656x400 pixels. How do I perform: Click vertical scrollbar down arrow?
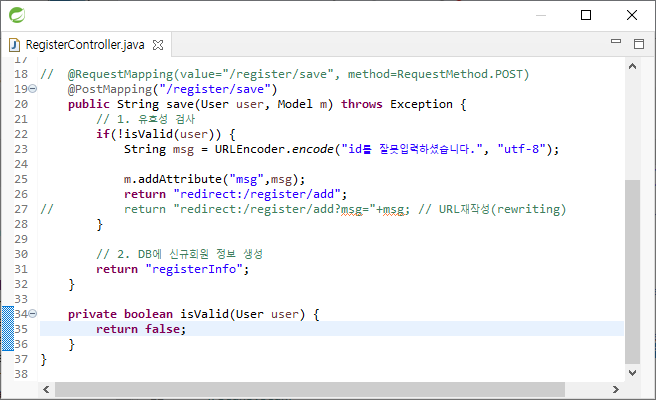[633, 372]
